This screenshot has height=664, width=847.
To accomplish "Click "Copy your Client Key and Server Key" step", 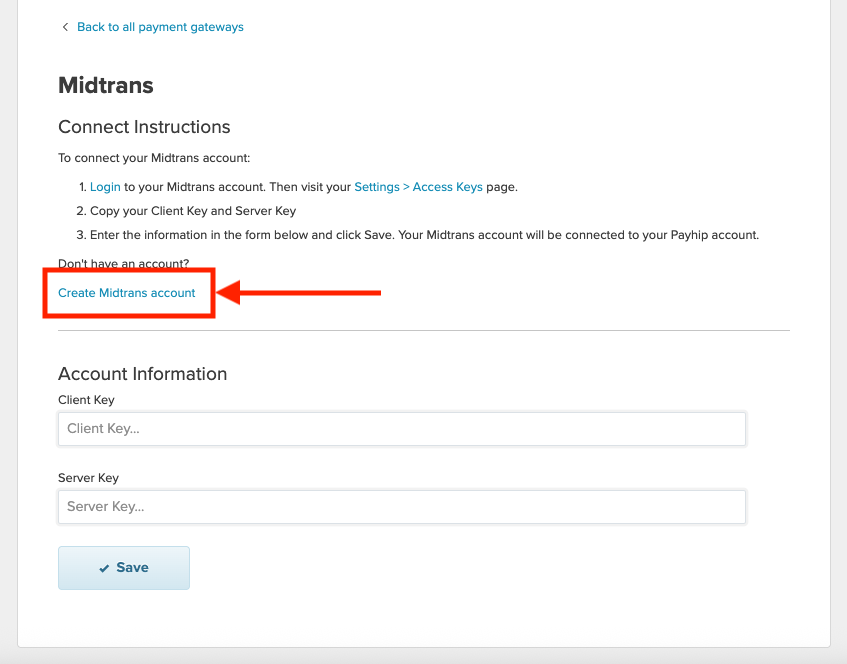I will coord(193,211).
